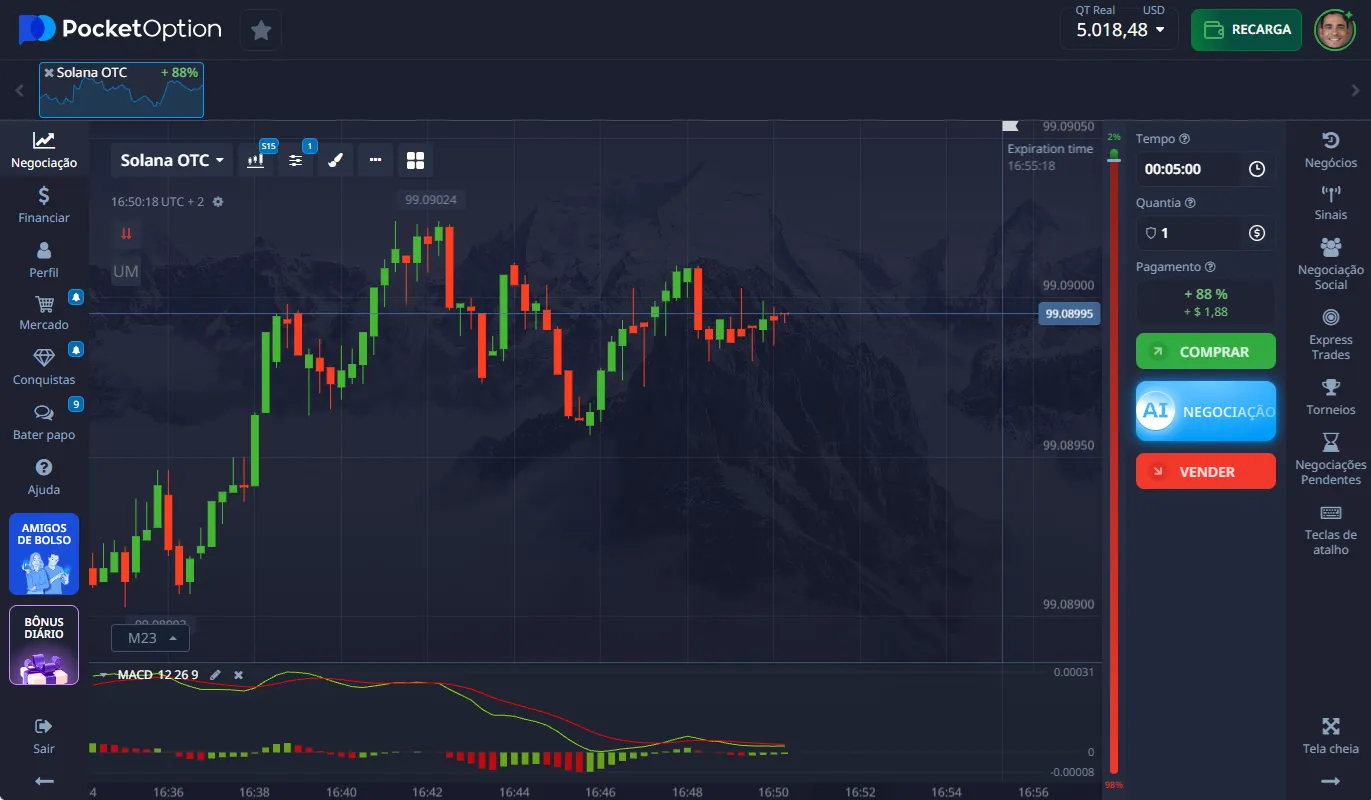
Task: Open the Amigos de Bolso banner
Action: coord(44,554)
